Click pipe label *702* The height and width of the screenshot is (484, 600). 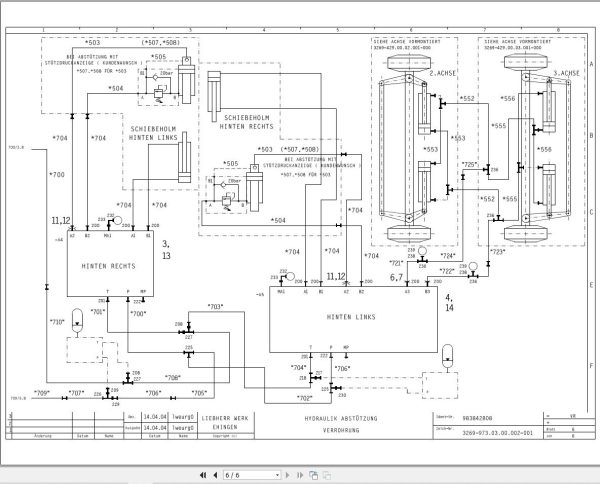point(305,398)
